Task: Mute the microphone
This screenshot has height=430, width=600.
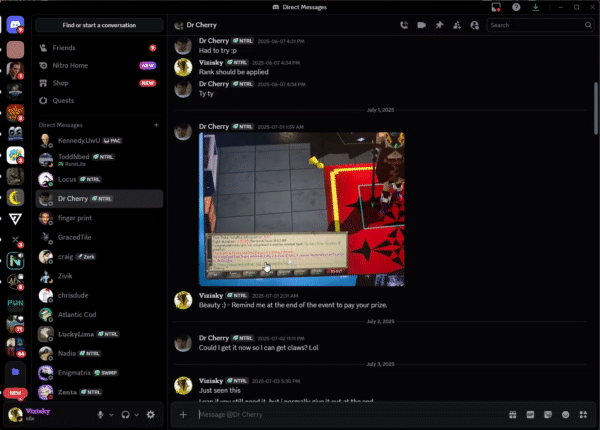Action: 100,414
